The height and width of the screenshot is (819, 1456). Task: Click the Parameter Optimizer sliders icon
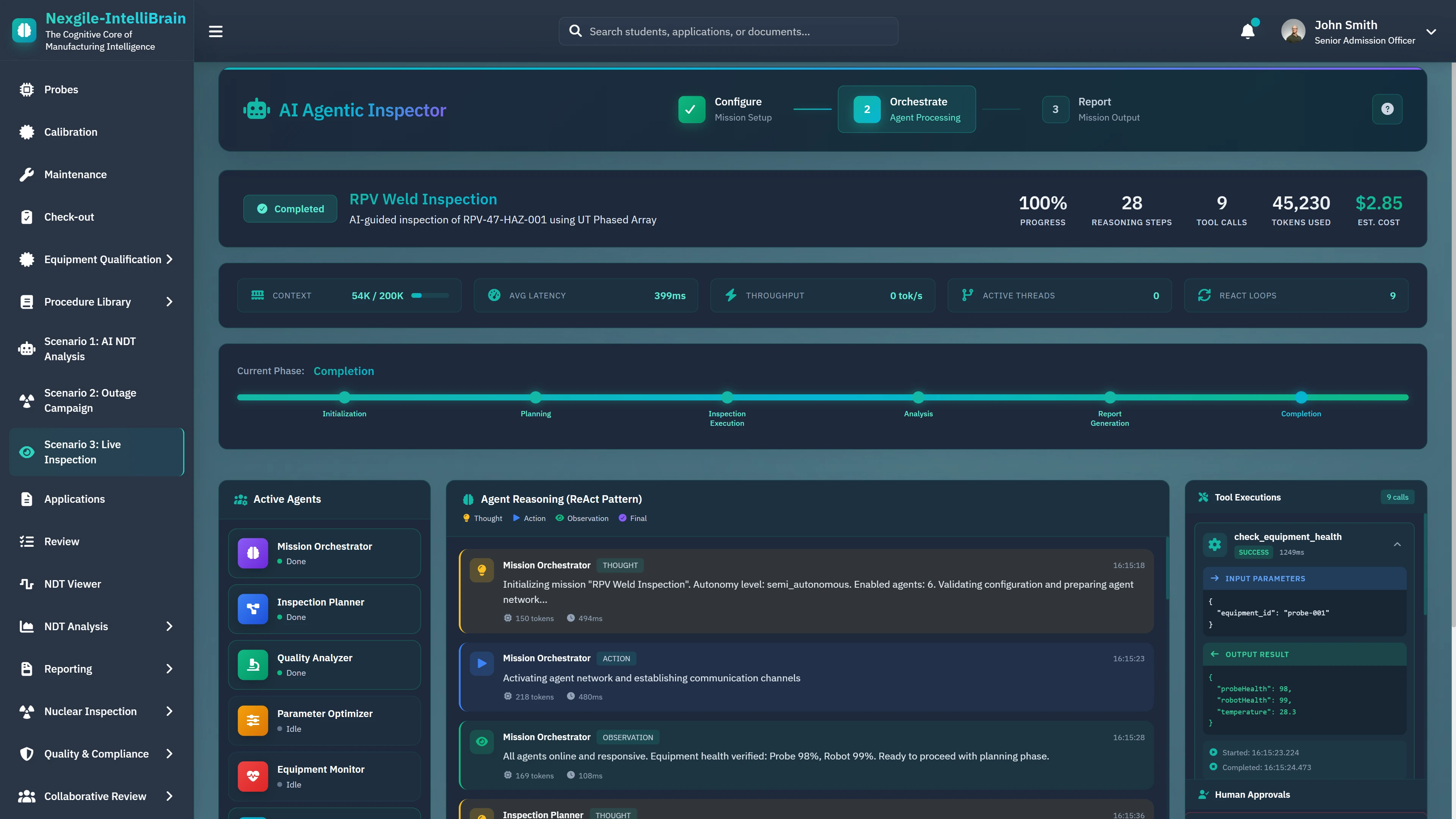253,720
